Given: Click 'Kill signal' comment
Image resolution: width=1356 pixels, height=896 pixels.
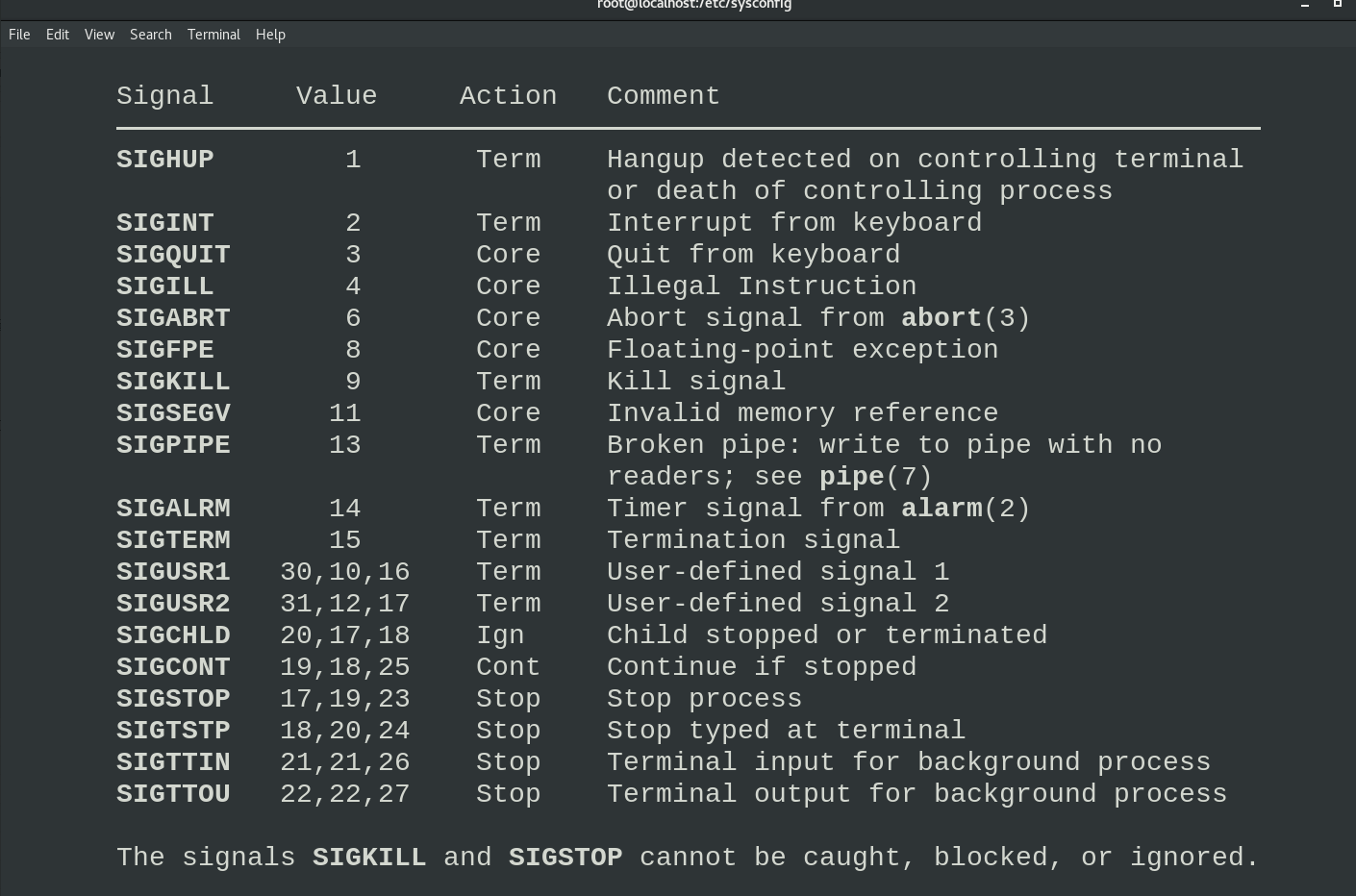Looking at the screenshot, I should [x=696, y=382].
